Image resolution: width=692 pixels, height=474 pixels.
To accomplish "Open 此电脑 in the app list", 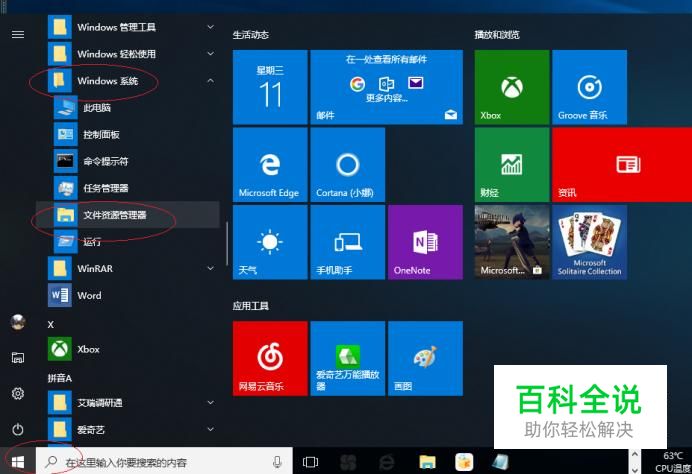I will 128,108.
